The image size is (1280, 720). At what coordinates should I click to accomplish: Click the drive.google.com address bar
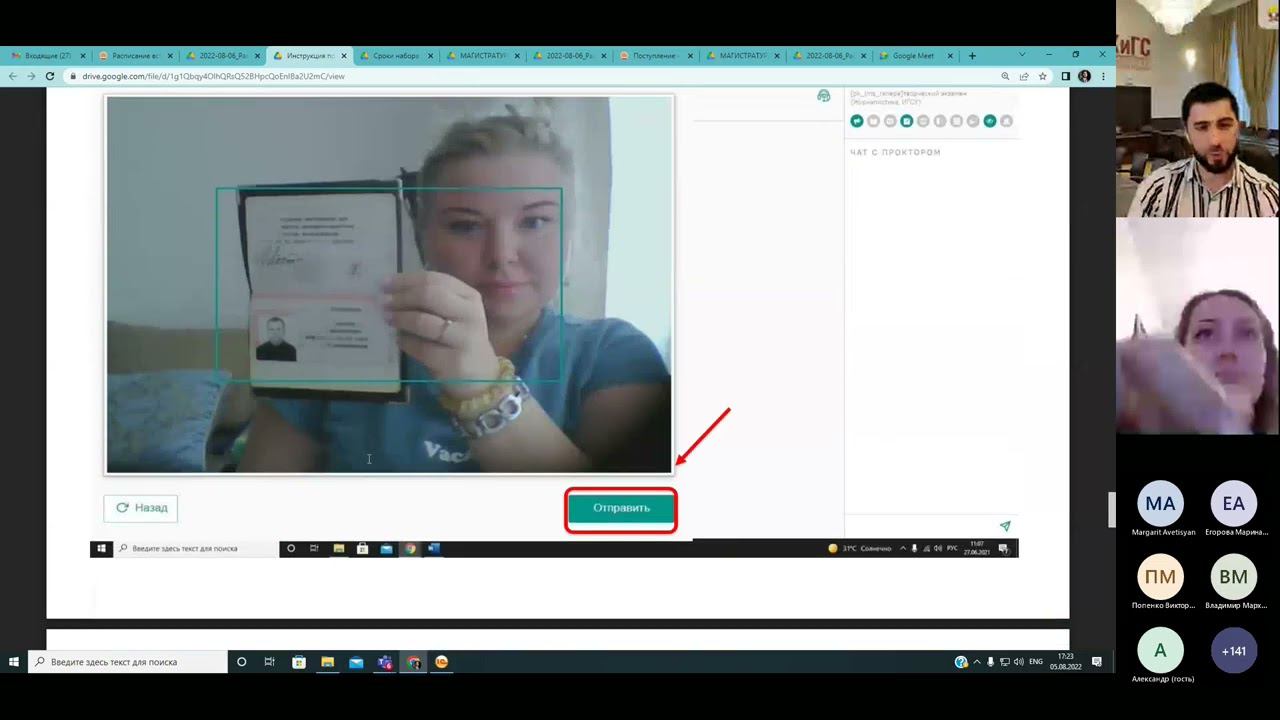point(530,76)
